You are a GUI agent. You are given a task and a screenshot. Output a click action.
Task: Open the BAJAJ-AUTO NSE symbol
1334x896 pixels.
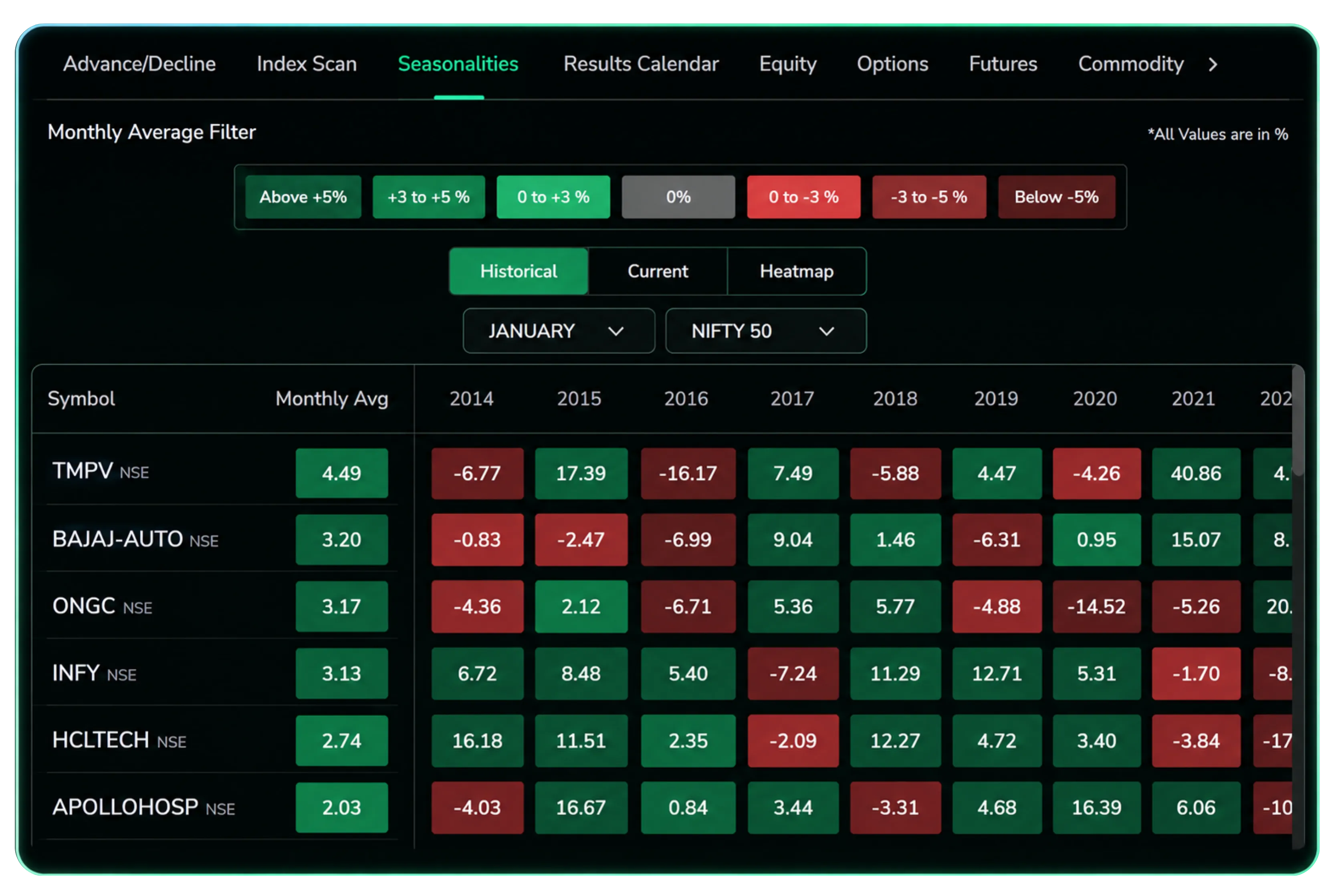135,540
